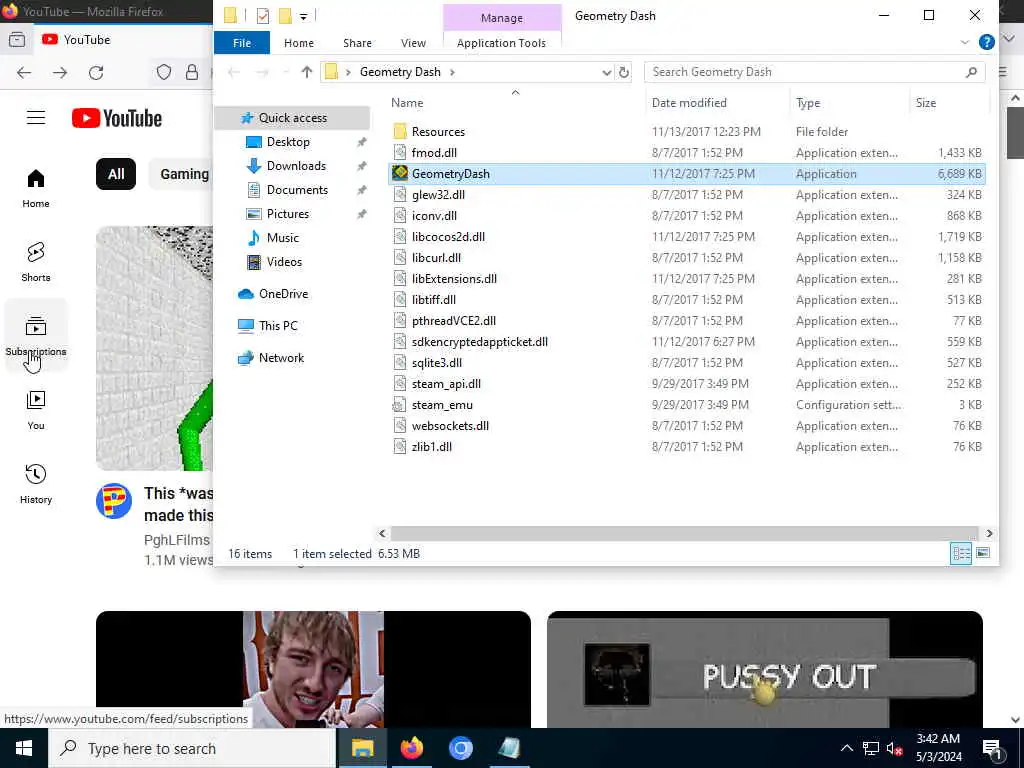Click PghLFilms channel avatar
This screenshot has width=1024, height=768.
(114, 501)
